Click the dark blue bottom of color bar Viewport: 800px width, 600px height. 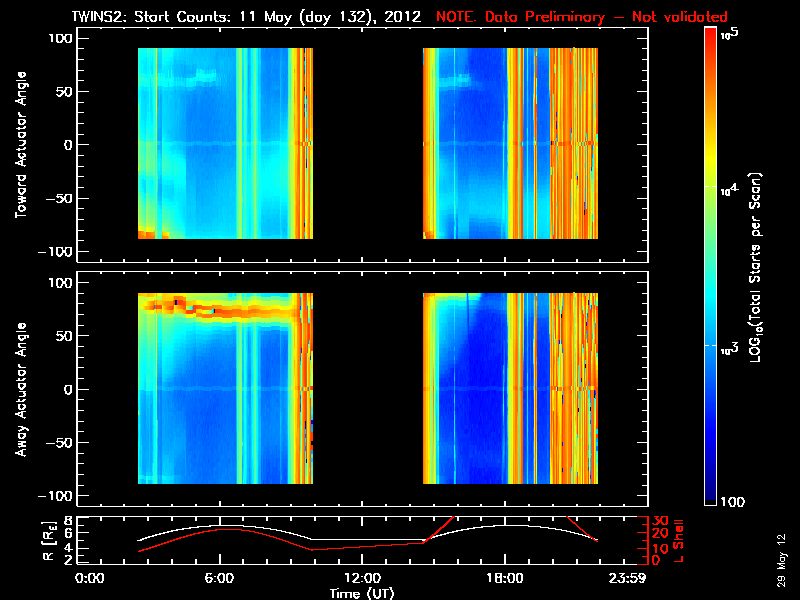pyautogui.click(x=711, y=497)
